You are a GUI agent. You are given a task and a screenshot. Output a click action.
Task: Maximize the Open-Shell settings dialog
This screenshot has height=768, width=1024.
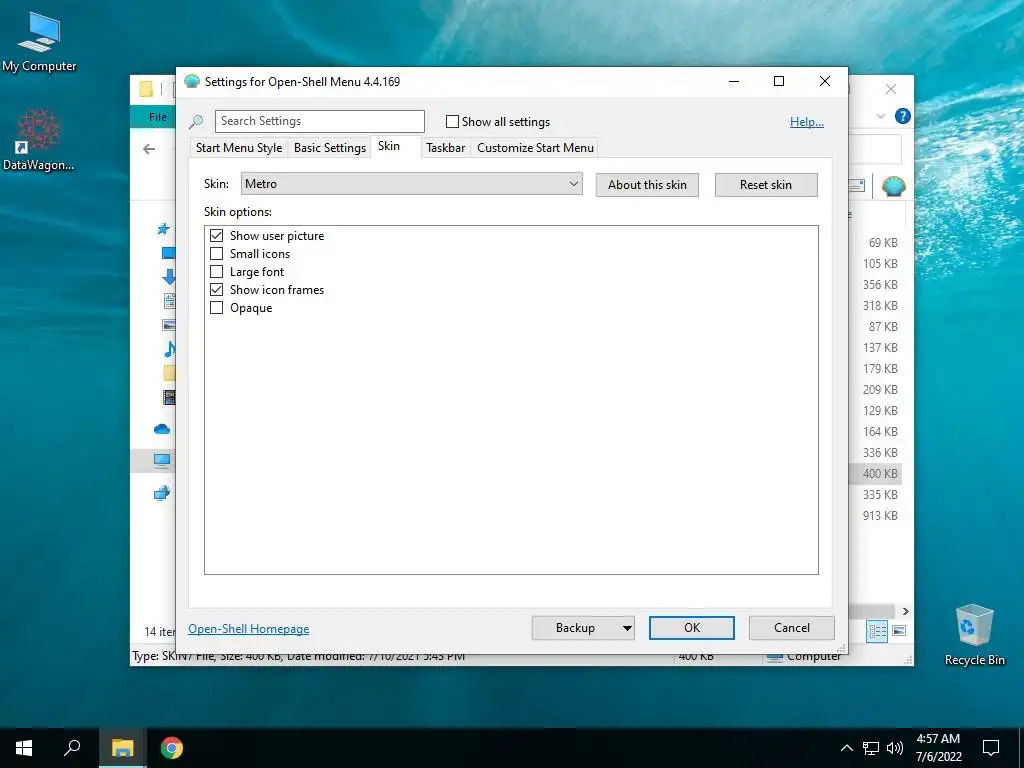point(778,81)
